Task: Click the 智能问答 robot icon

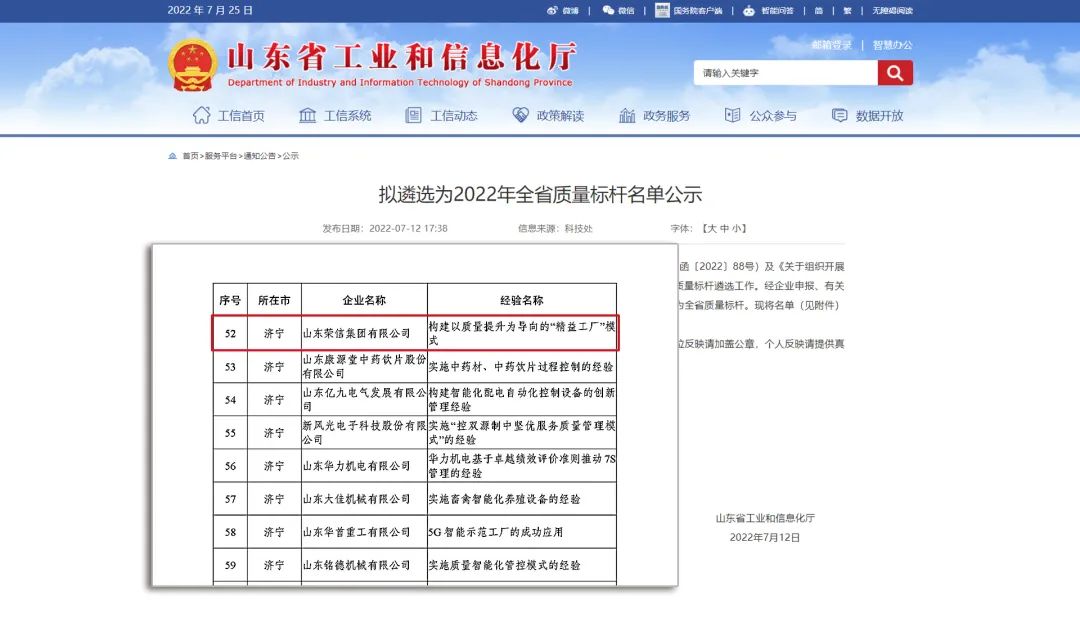Action: pyautogui.click(x=749, y=10)
